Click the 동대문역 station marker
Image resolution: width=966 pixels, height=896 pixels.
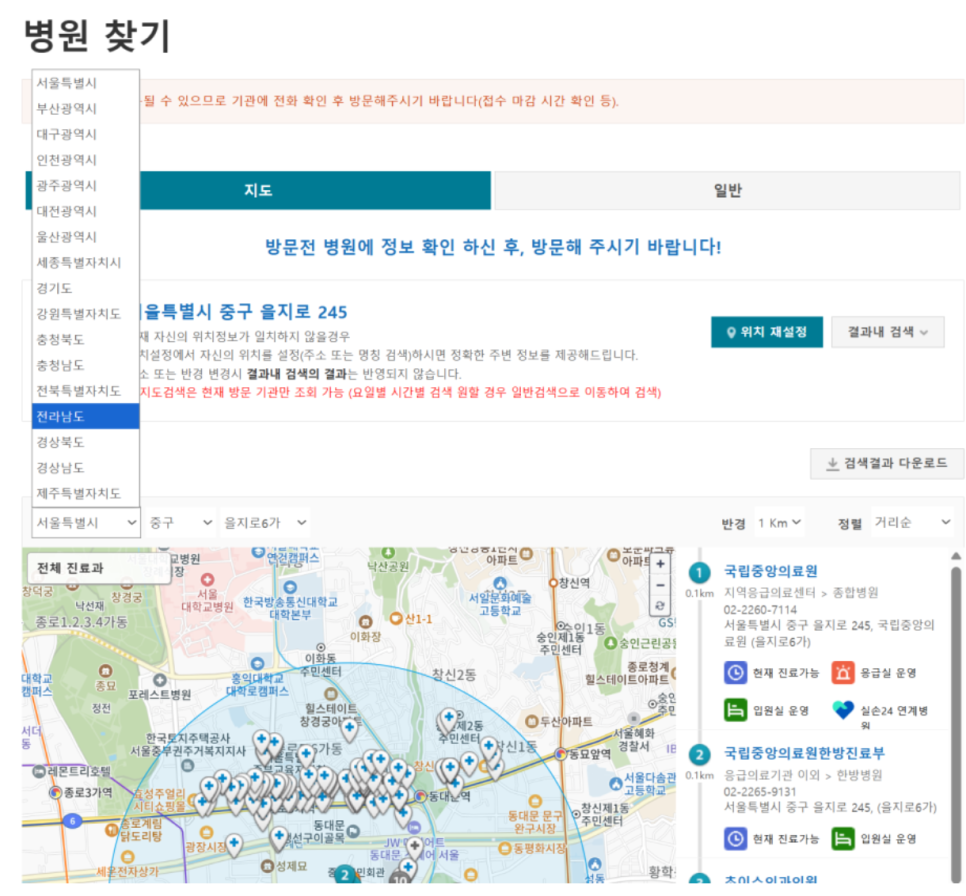421,796
